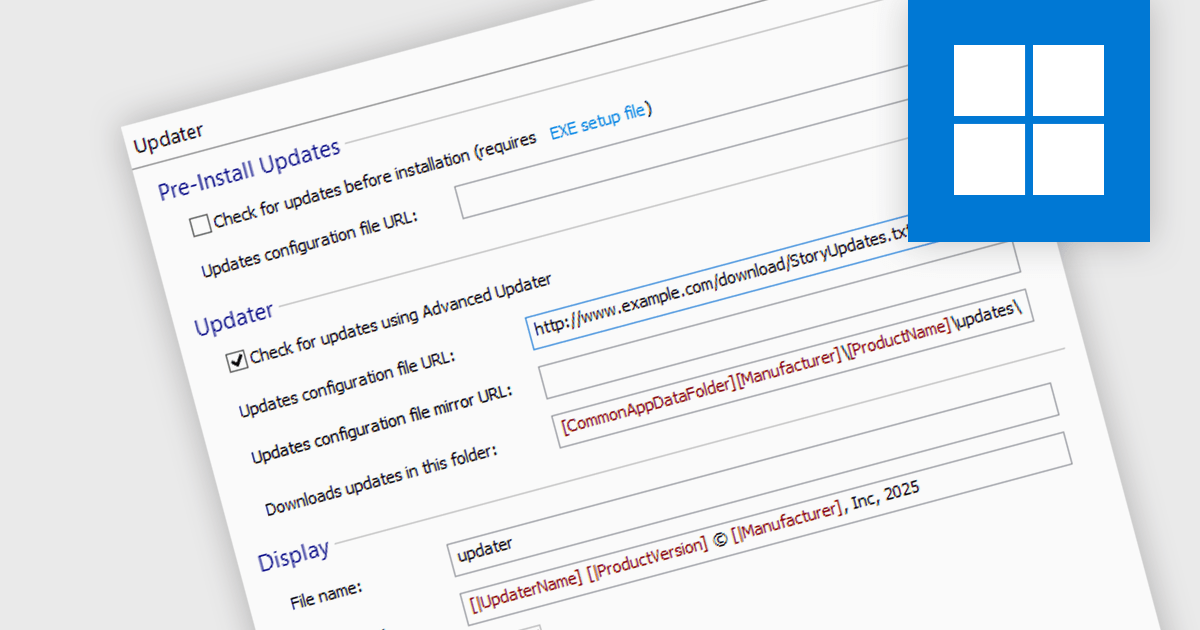The width and height of the screenshot is (1200, 630).
Task: Click the Windows logo icon
Action: [1029, 120]
